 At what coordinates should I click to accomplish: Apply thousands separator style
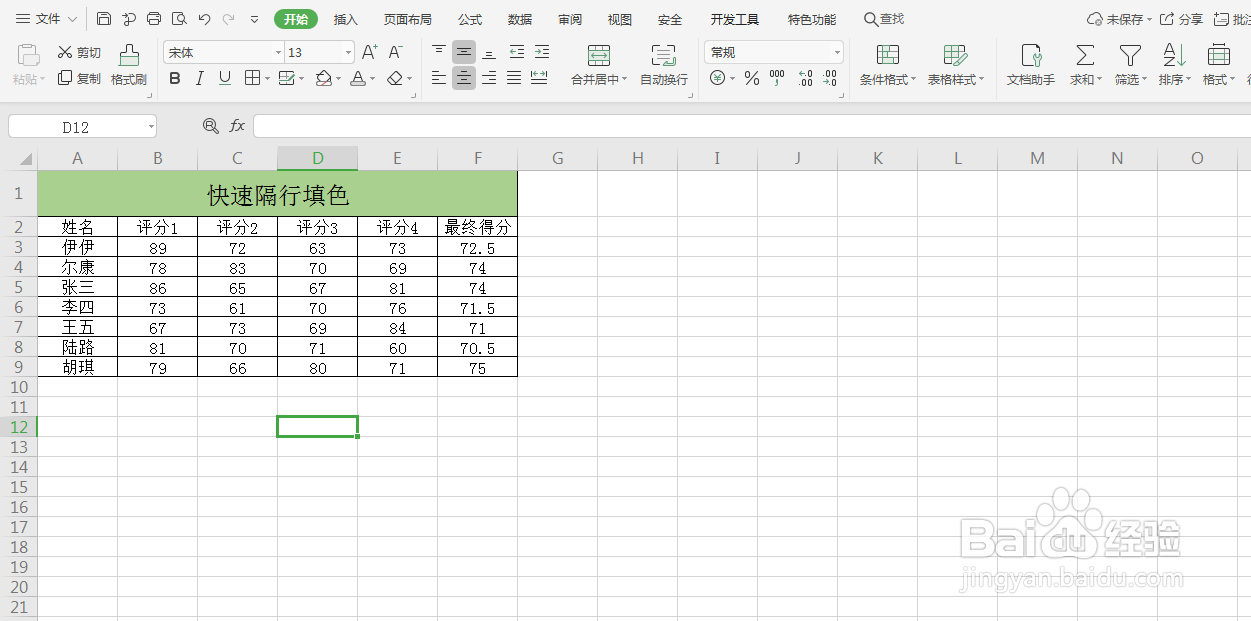click(777, 78)
